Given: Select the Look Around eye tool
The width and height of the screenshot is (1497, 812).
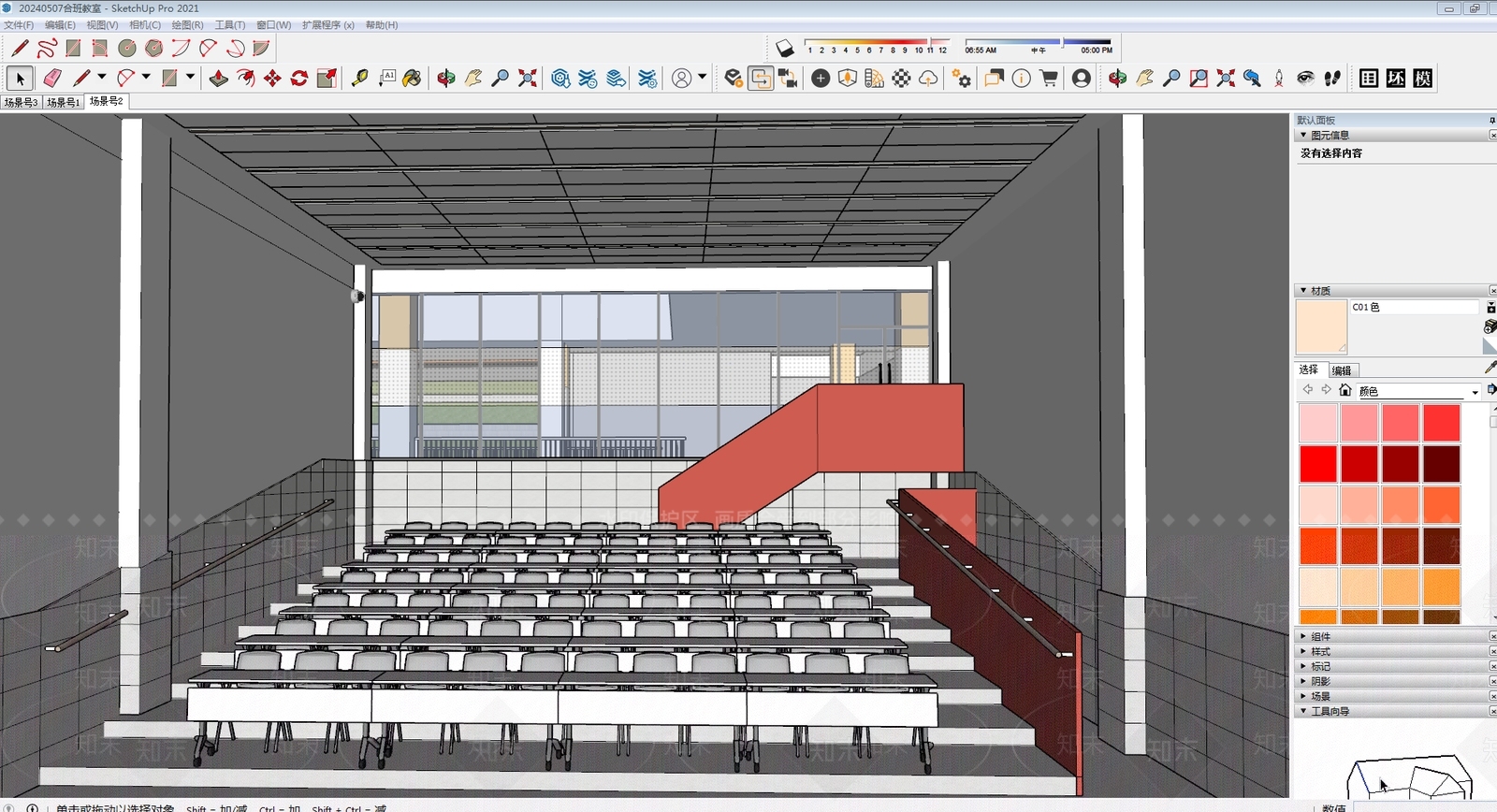Looking at the screenshot, I should (x=1305, y=79).
